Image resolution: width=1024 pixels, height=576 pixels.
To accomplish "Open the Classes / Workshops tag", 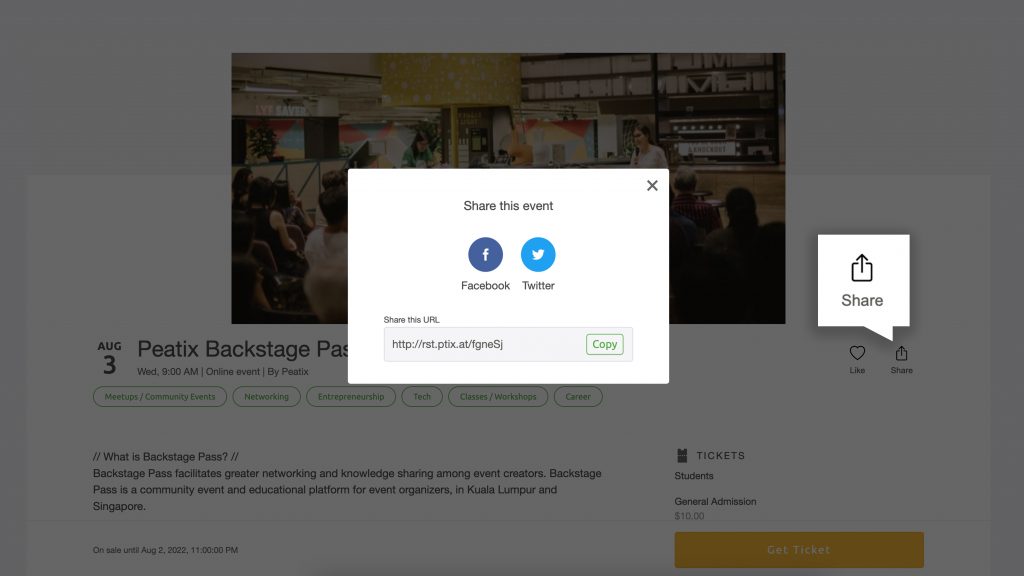I will 498,396.
